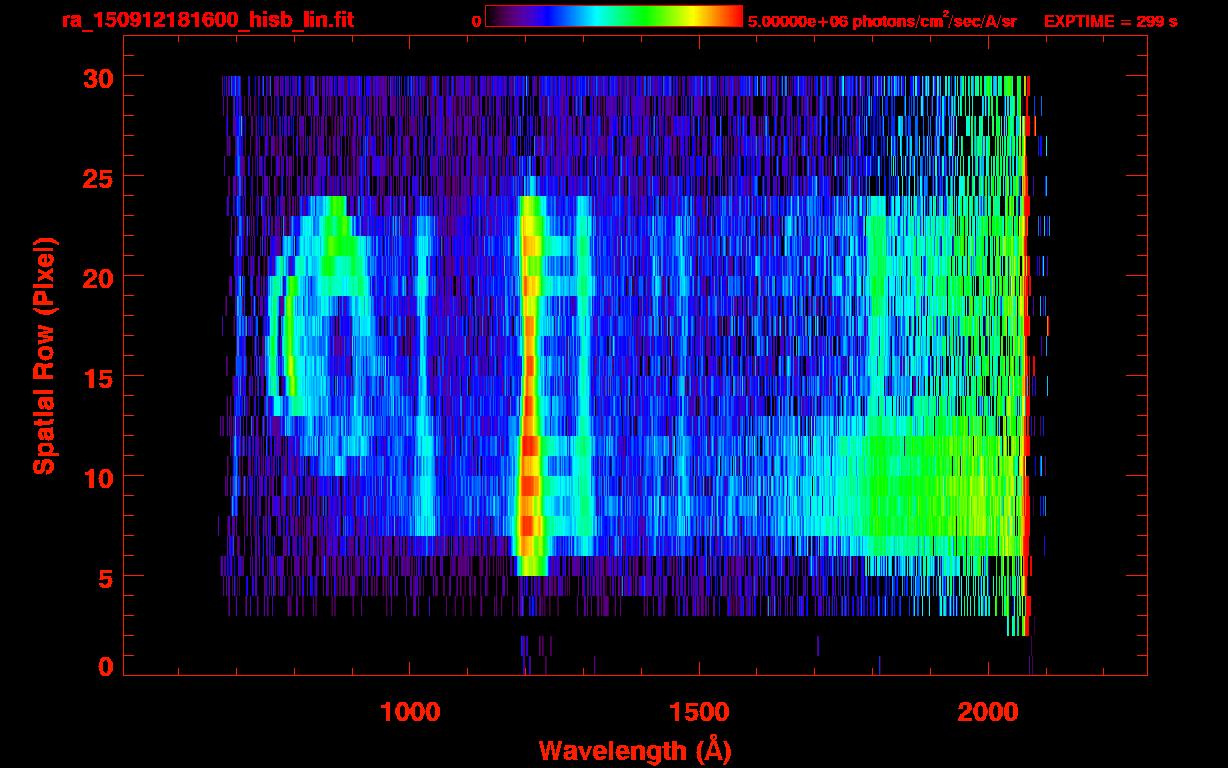
Task: Click the filename ra_150912181600_hisb_lin.fit title
Action: pos(207,20)
